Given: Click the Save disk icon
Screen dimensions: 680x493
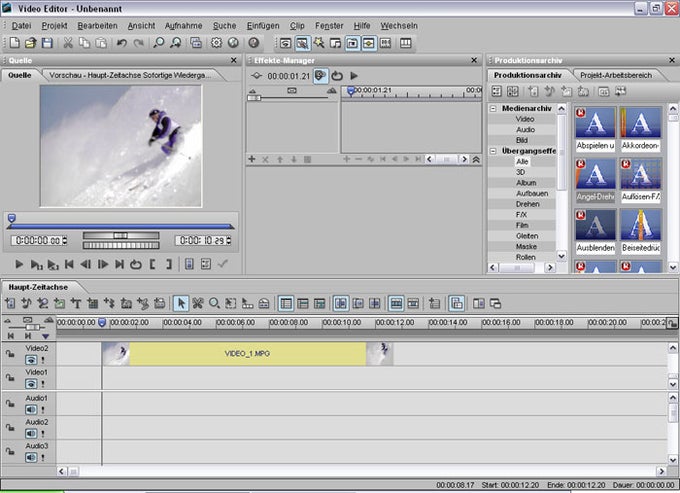Looking at the screenshot, I should pos(47,43).
